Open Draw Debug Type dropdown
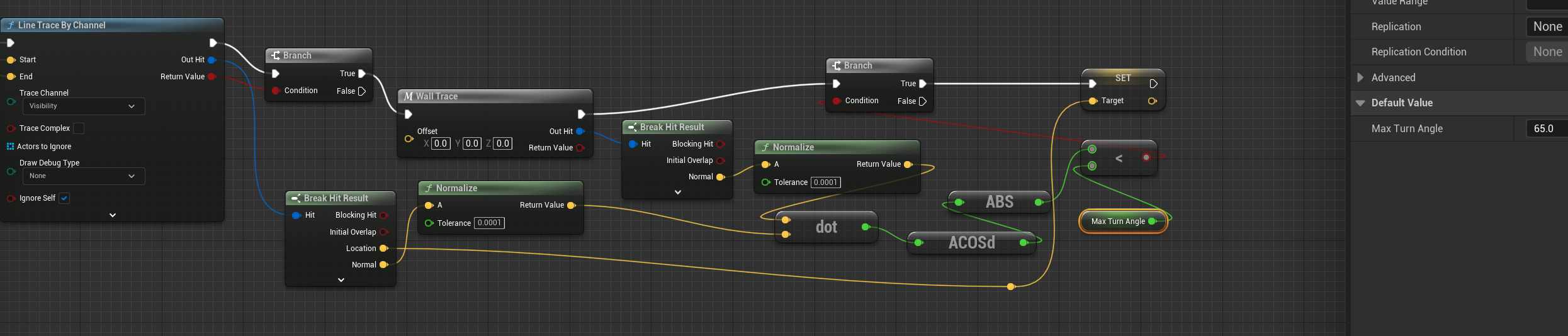Image resolution: width=1568 pixels, height=336 pixels. (x=84, y=176)
